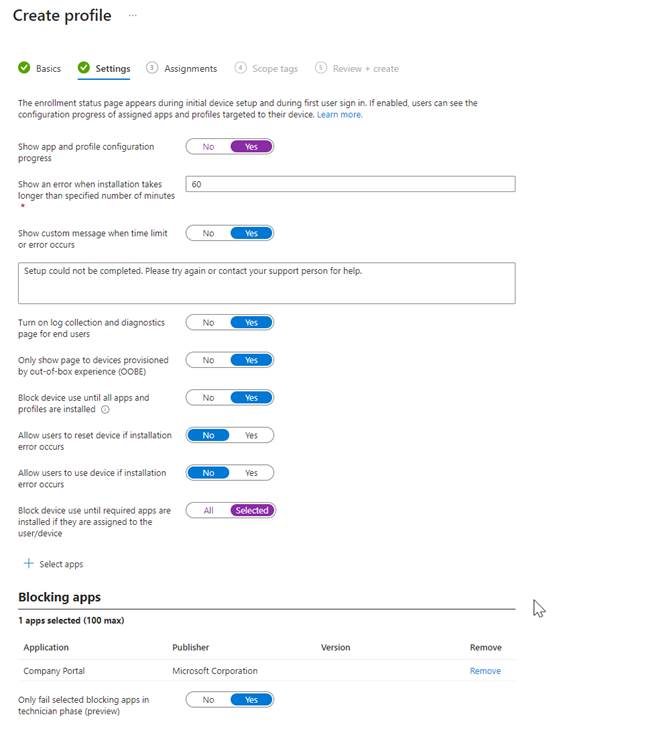The image size is (663, 733).
Task: Click the Settings step green checkmark icon
Action: coord(84,68)
